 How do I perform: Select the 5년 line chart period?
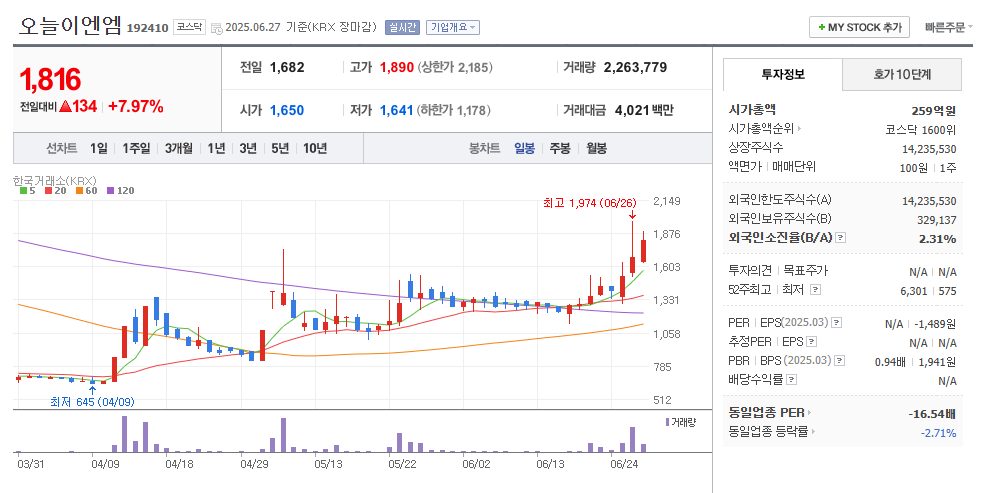pos(280,148)
